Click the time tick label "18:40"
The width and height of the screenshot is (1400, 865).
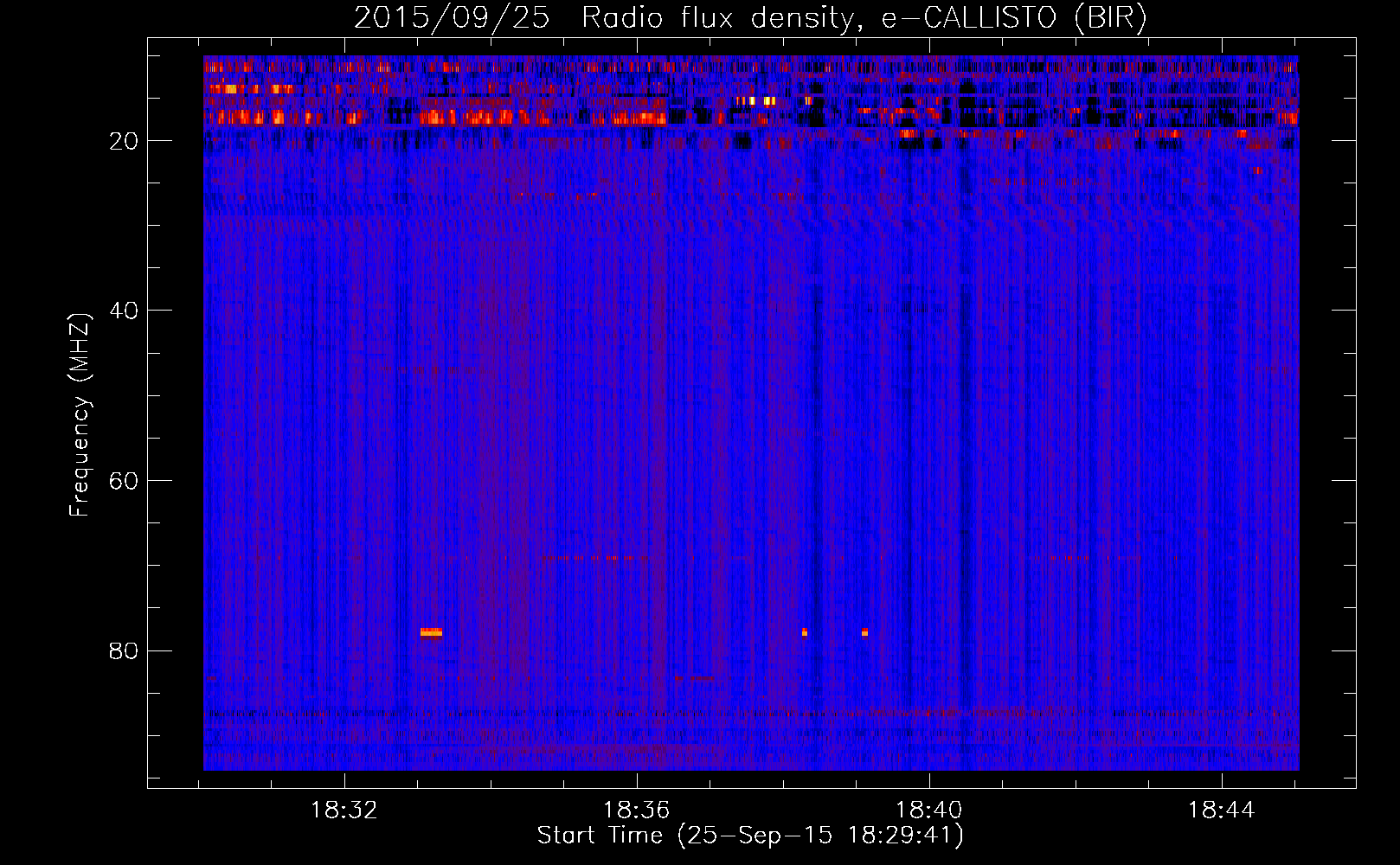(928, 811)
